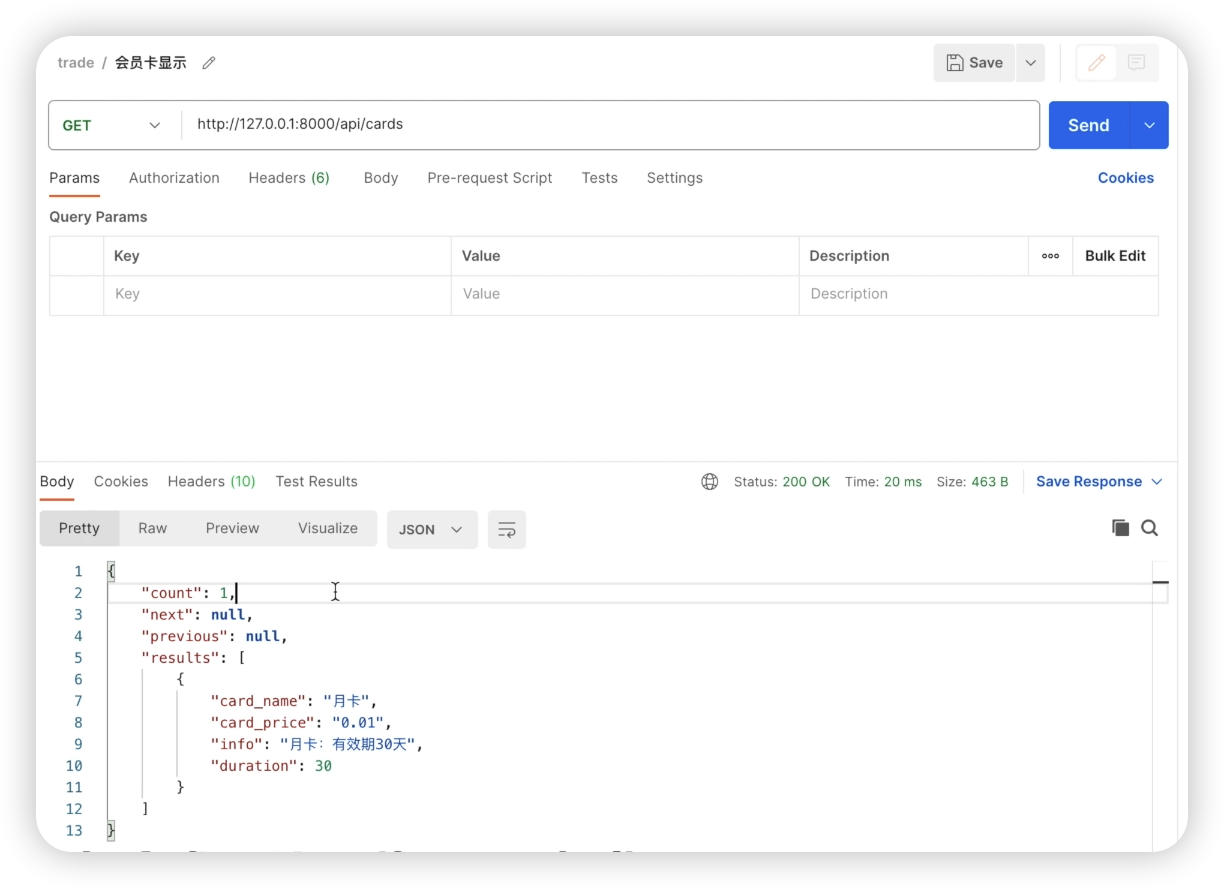Click the "card_name" line
The height and width of the screenshot is (888, 1224).
point(293,701)
